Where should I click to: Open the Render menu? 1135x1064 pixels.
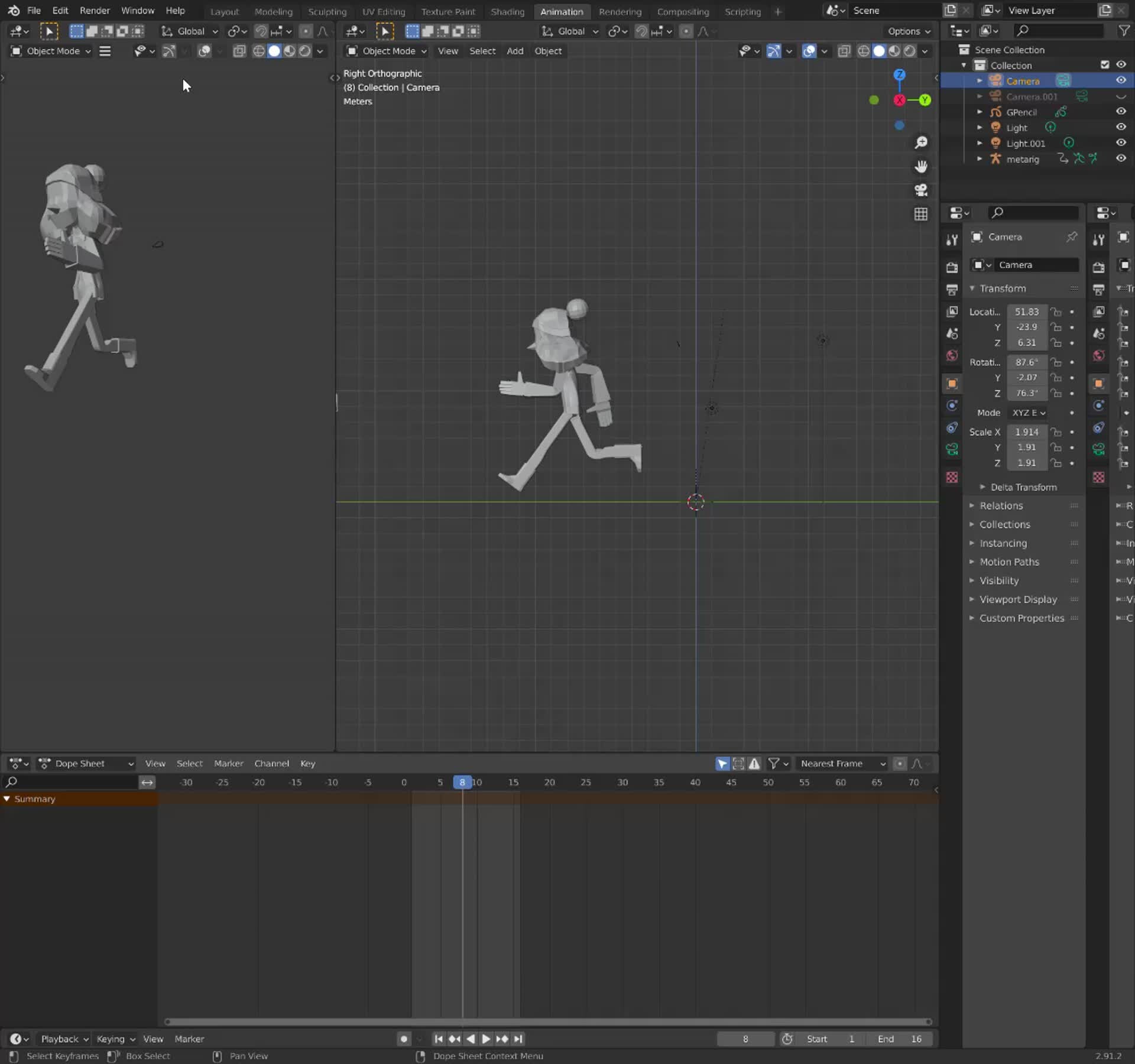click(x=95, y=10)
